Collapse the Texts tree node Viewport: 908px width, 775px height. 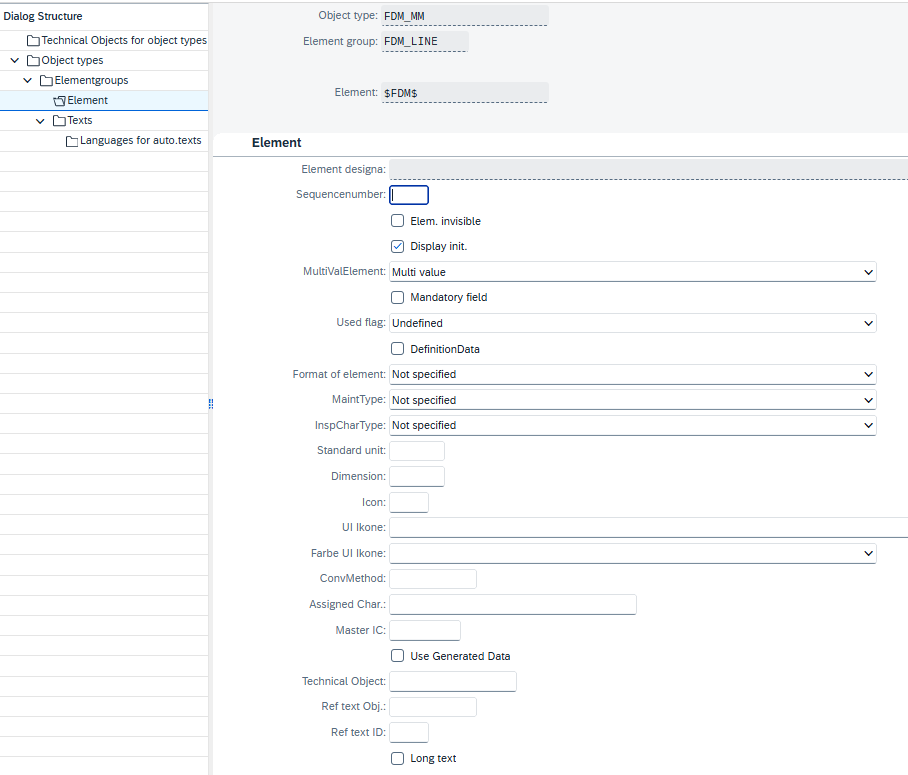pyautogui.click(x=41, y=121)
